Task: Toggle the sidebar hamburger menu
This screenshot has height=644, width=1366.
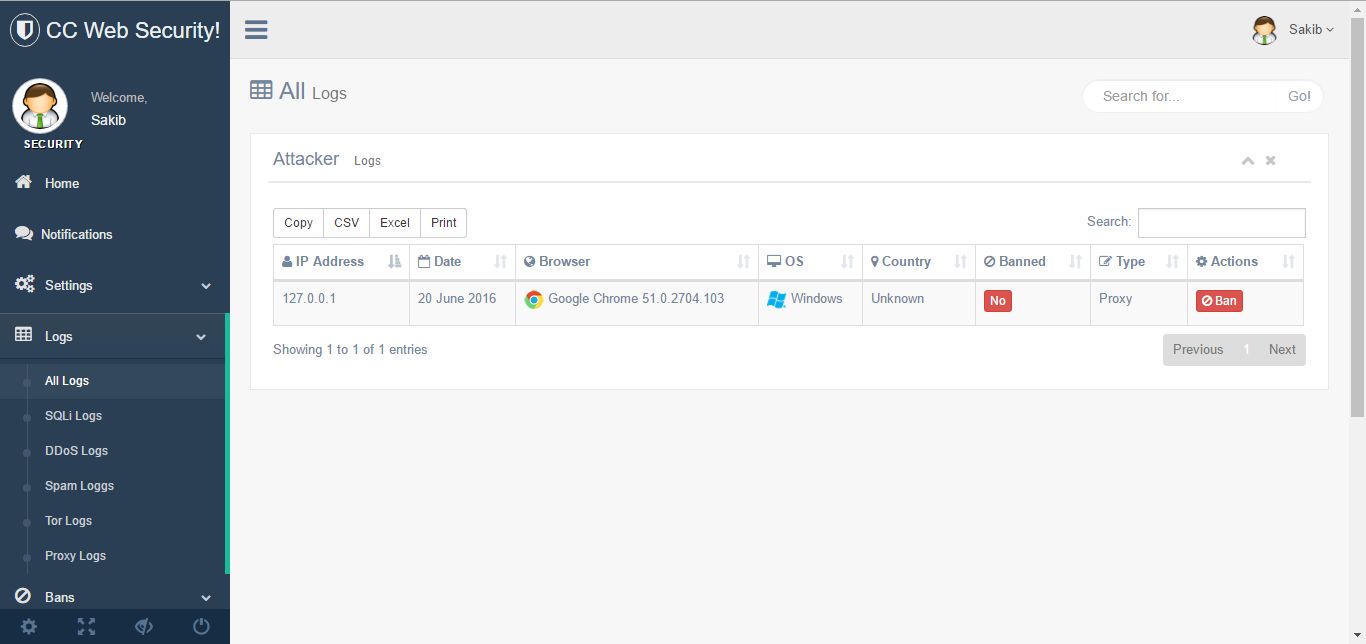Action: 256,29
